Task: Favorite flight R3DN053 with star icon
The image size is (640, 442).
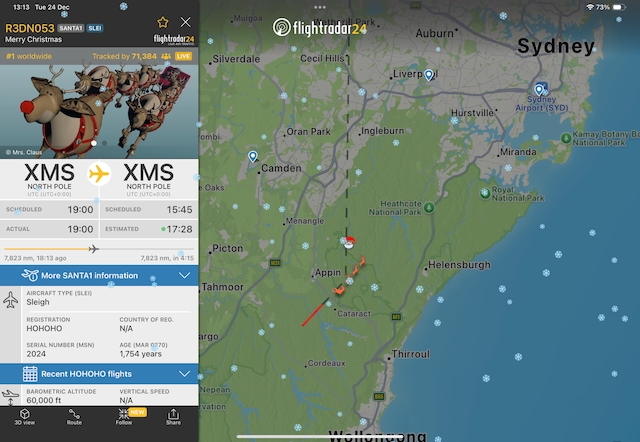Action: pos(162,22)
